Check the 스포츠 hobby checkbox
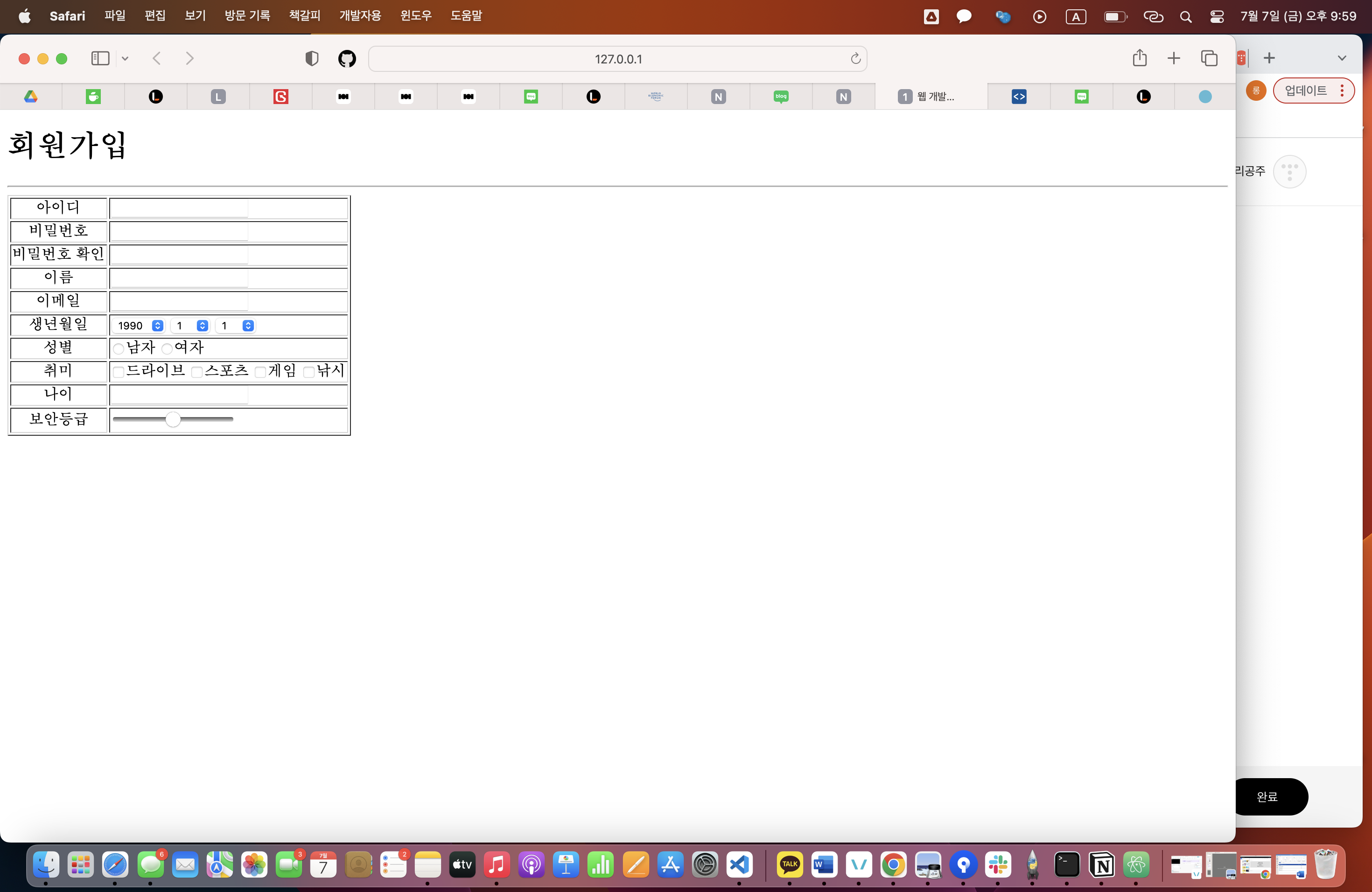The image size is (1372, 892). point(196,372)
